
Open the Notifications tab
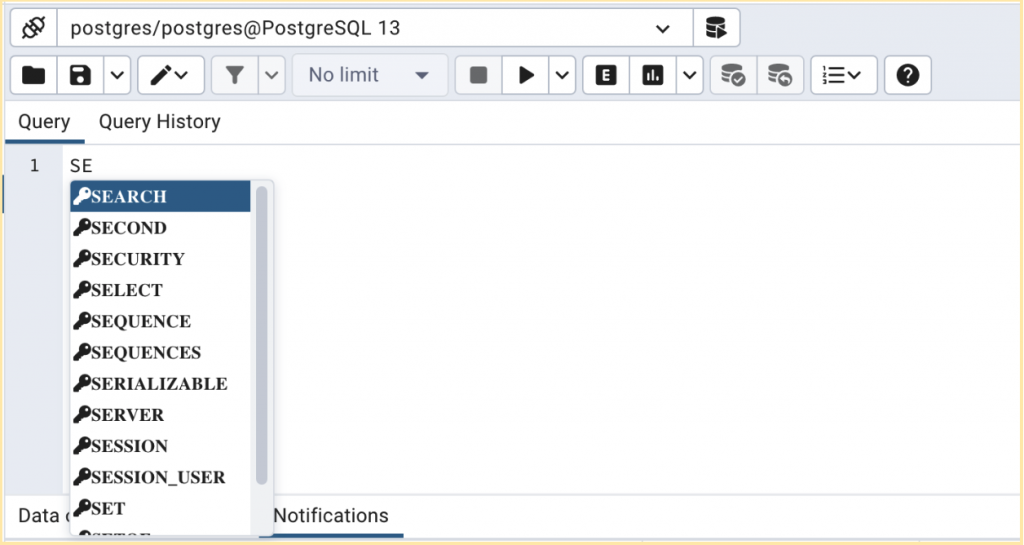click(331, 516)
